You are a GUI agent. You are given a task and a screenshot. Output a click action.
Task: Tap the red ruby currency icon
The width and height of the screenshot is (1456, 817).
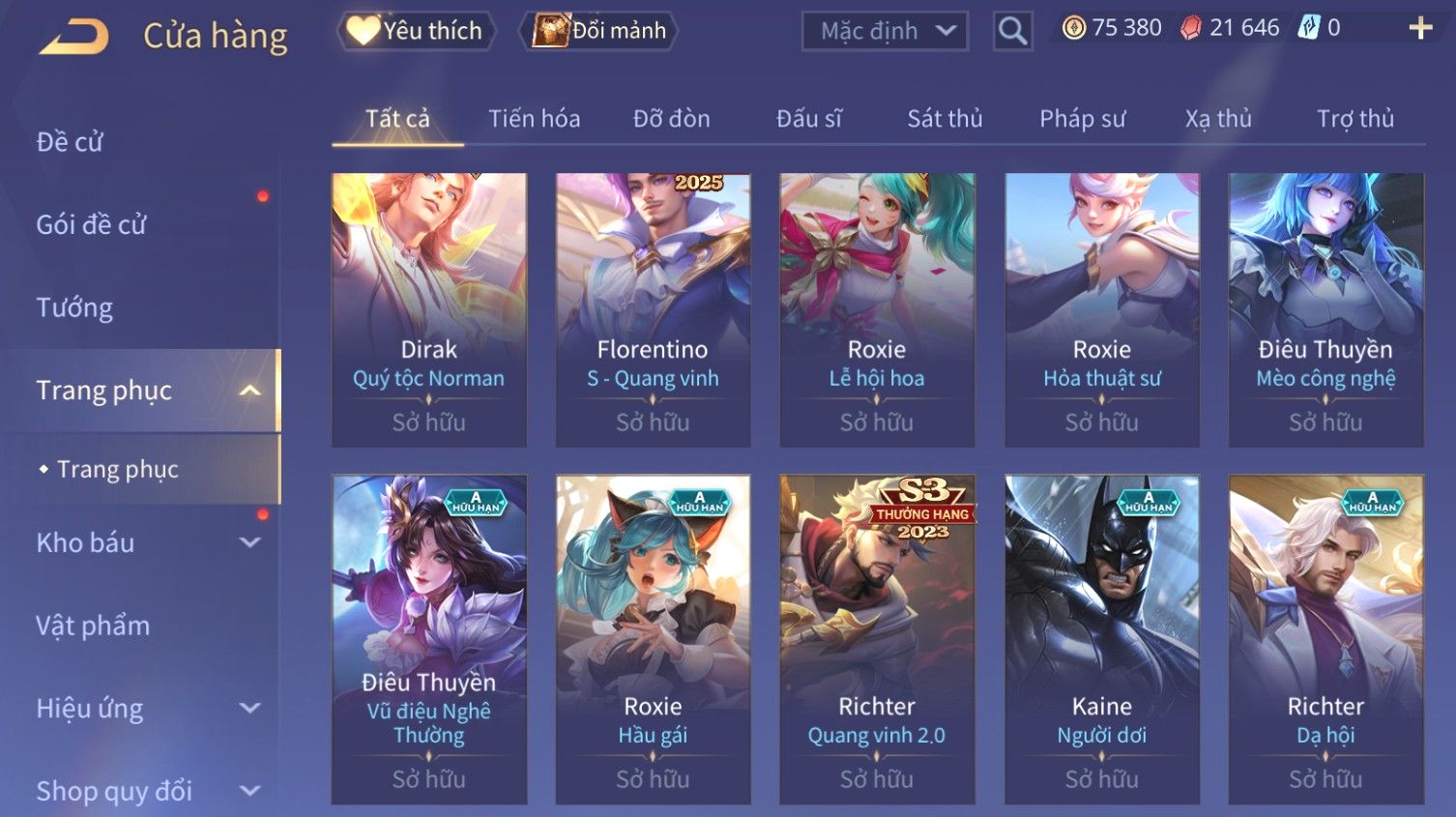tap(1191, 28)
